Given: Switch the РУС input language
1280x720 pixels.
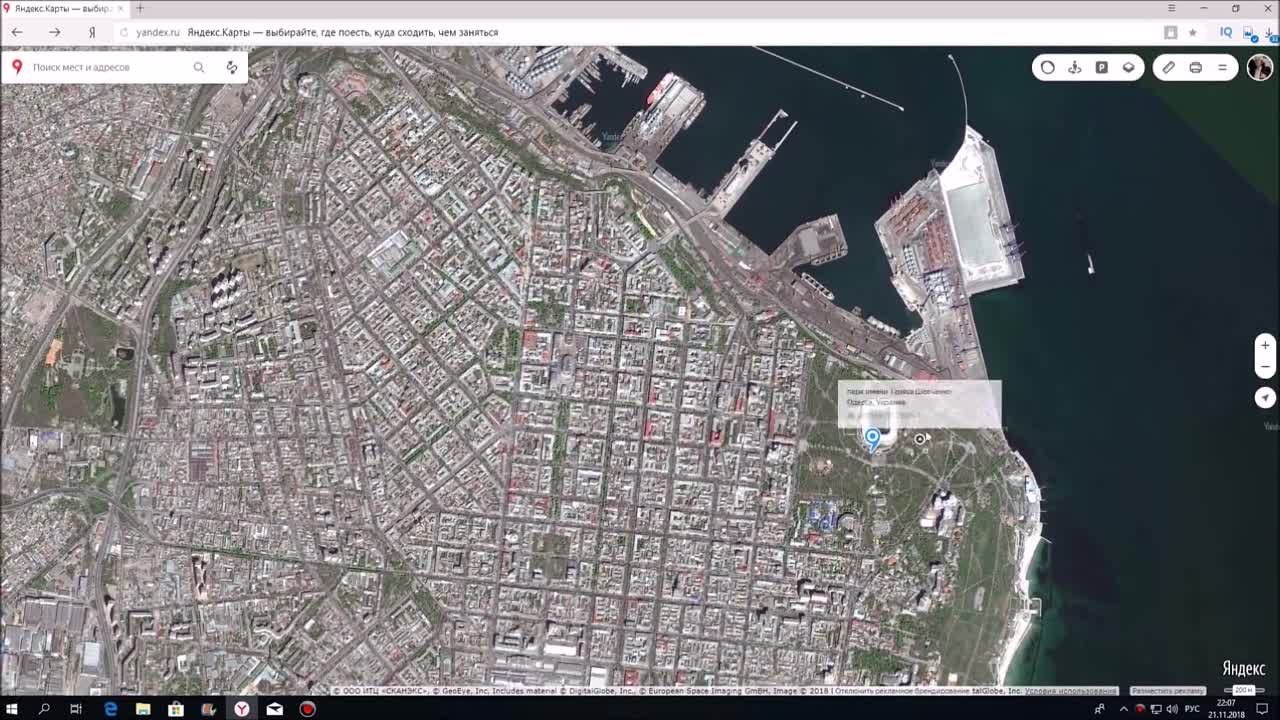Looking at the screenshot, I should point(1192,709).
